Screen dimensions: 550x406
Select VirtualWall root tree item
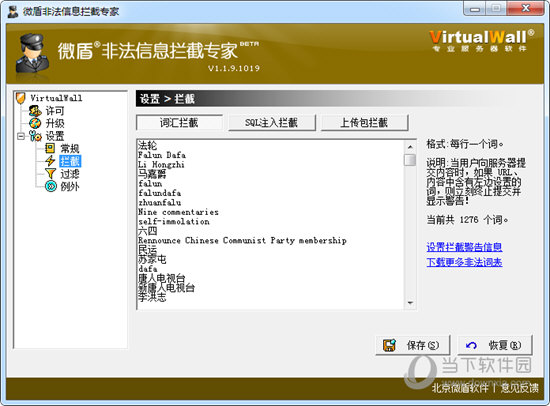tap(56, 98)
